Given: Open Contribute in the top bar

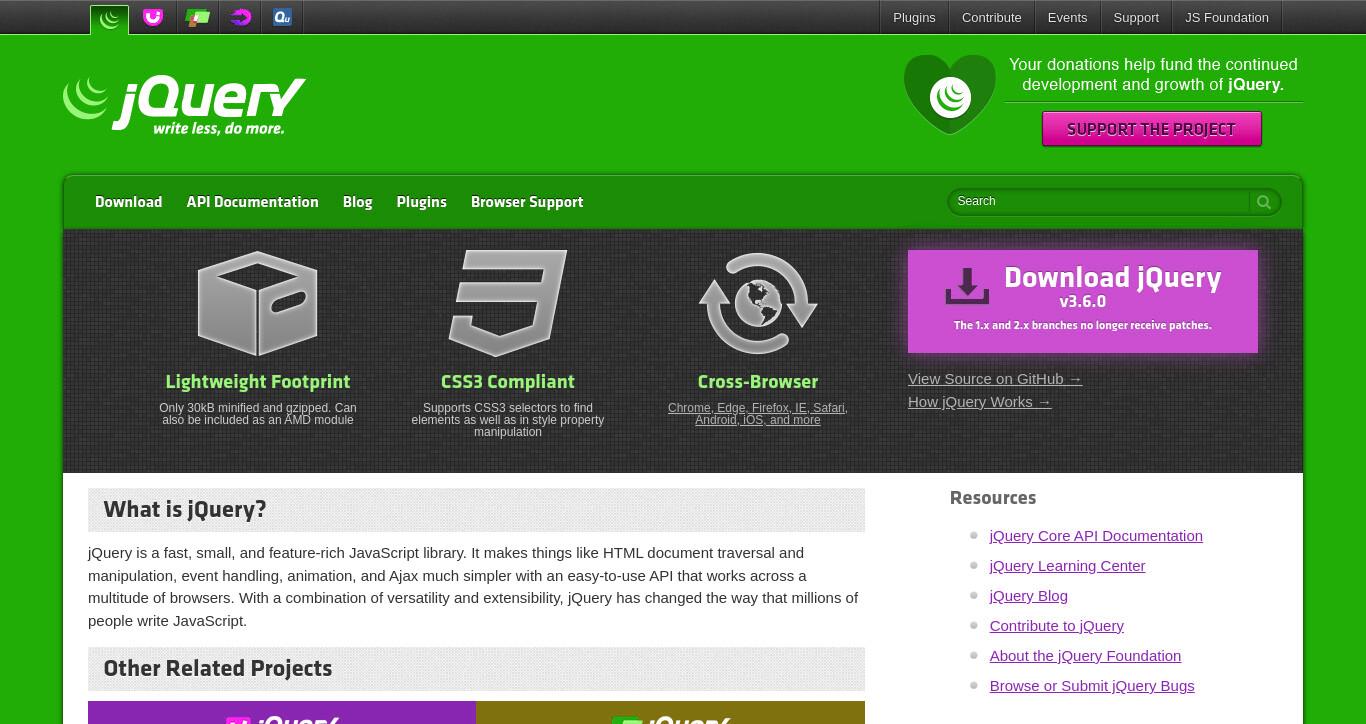Looking at the screenshot, I should [x=991, y=17].
